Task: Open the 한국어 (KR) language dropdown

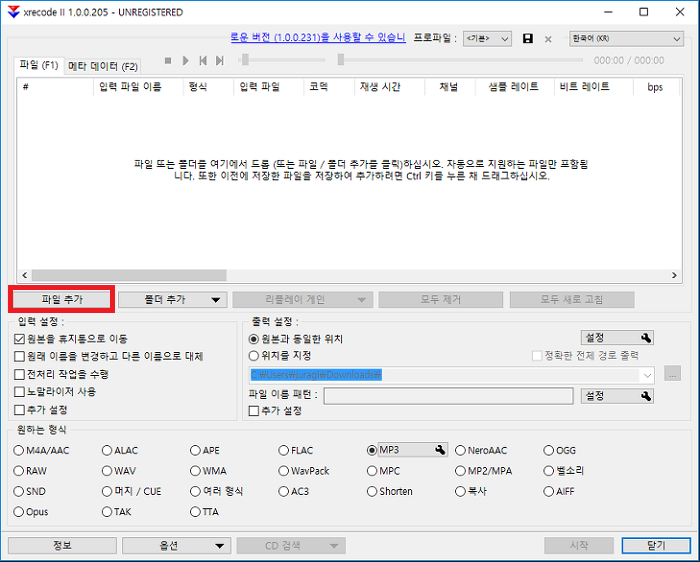Action: point(626,39)
